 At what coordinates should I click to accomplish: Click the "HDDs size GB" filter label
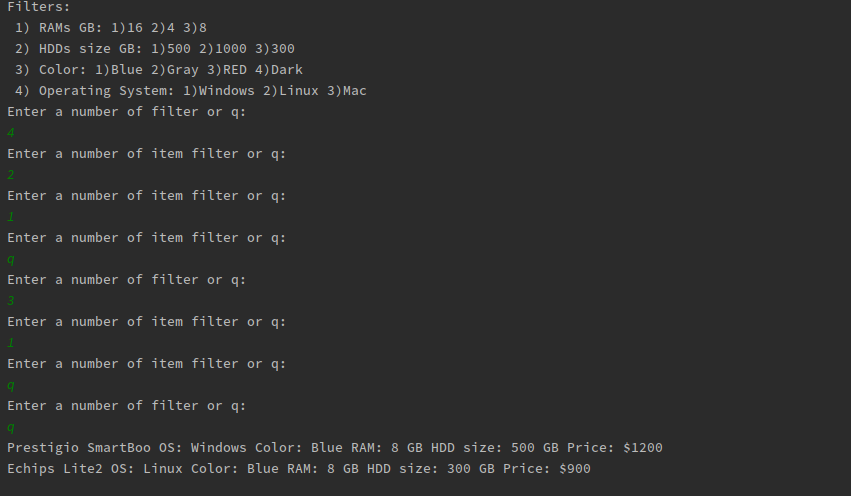[x=89, y=48]
